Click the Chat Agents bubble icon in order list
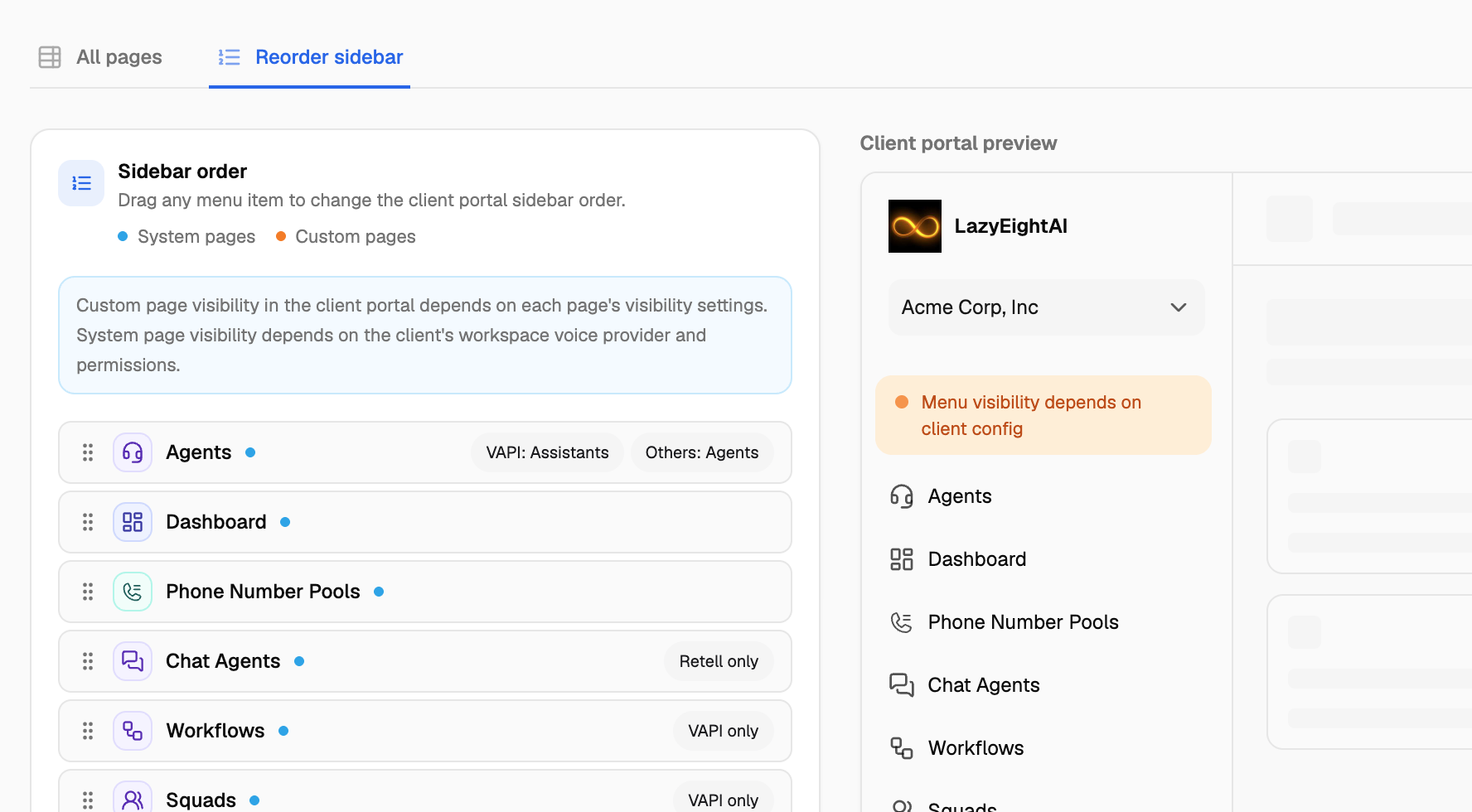 [133, 661]
